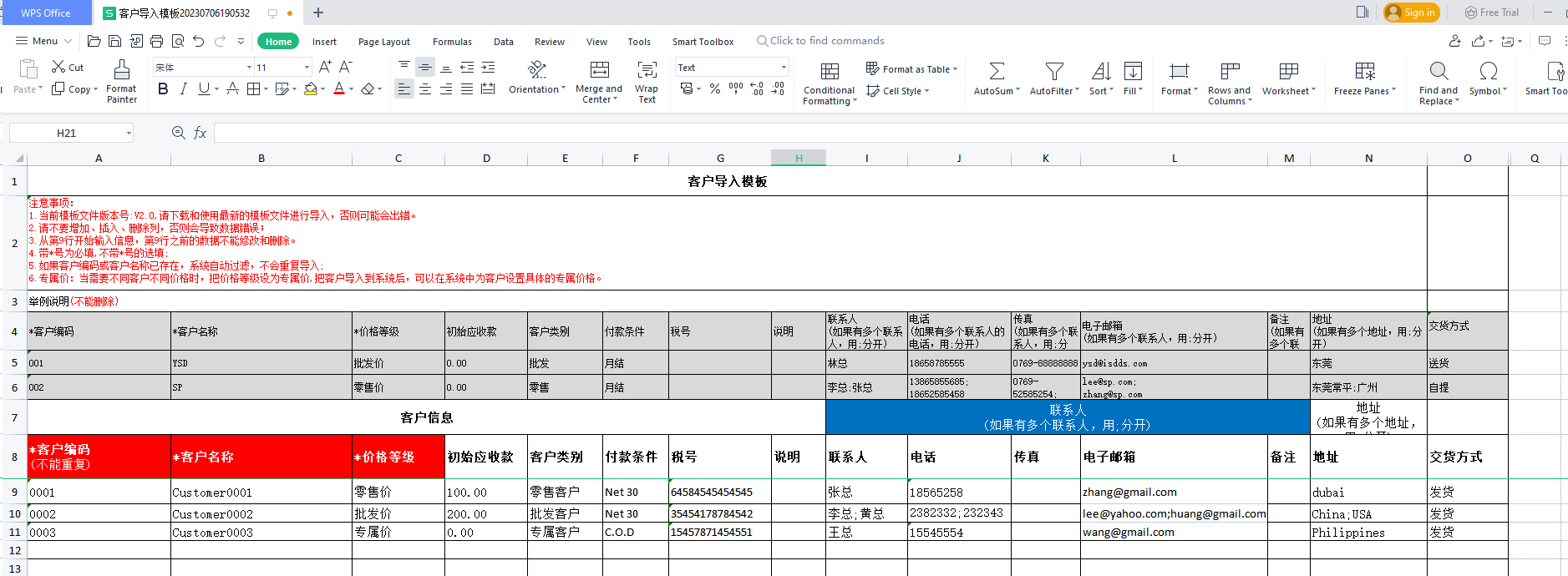Viewport: 1568px width, 576px height.
Task: Expand the Text number format dropdown
Action: pyautogui.click(x=783, y=67)
